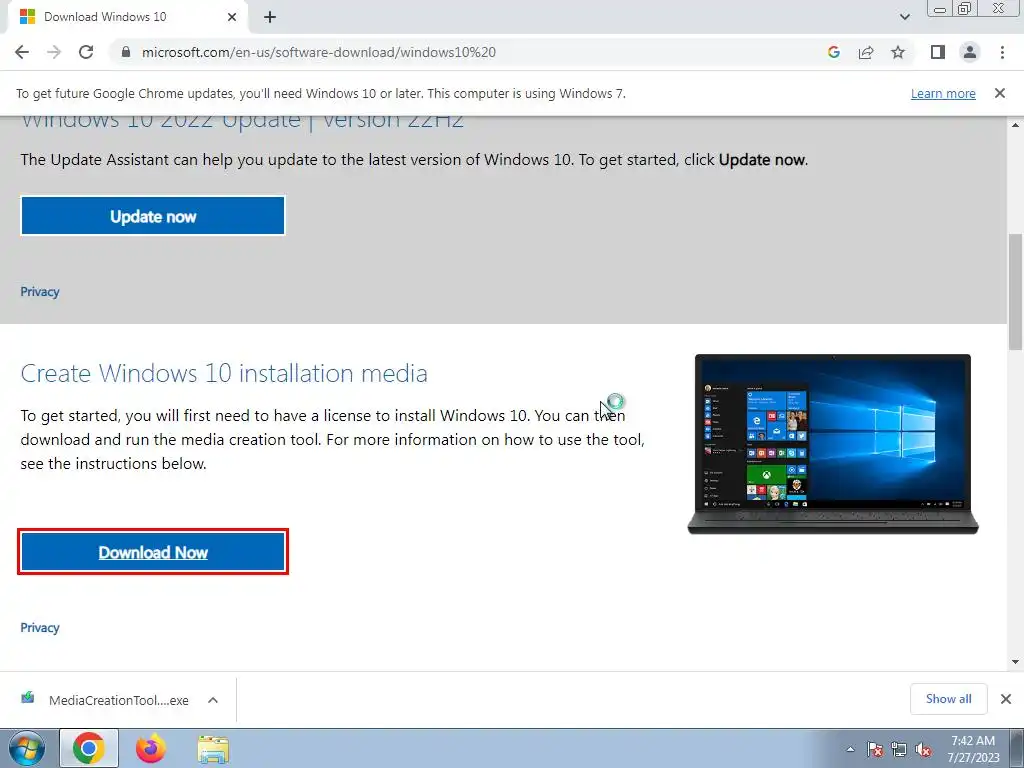Click the Action Center flag tray icon

tap(875, 749)
